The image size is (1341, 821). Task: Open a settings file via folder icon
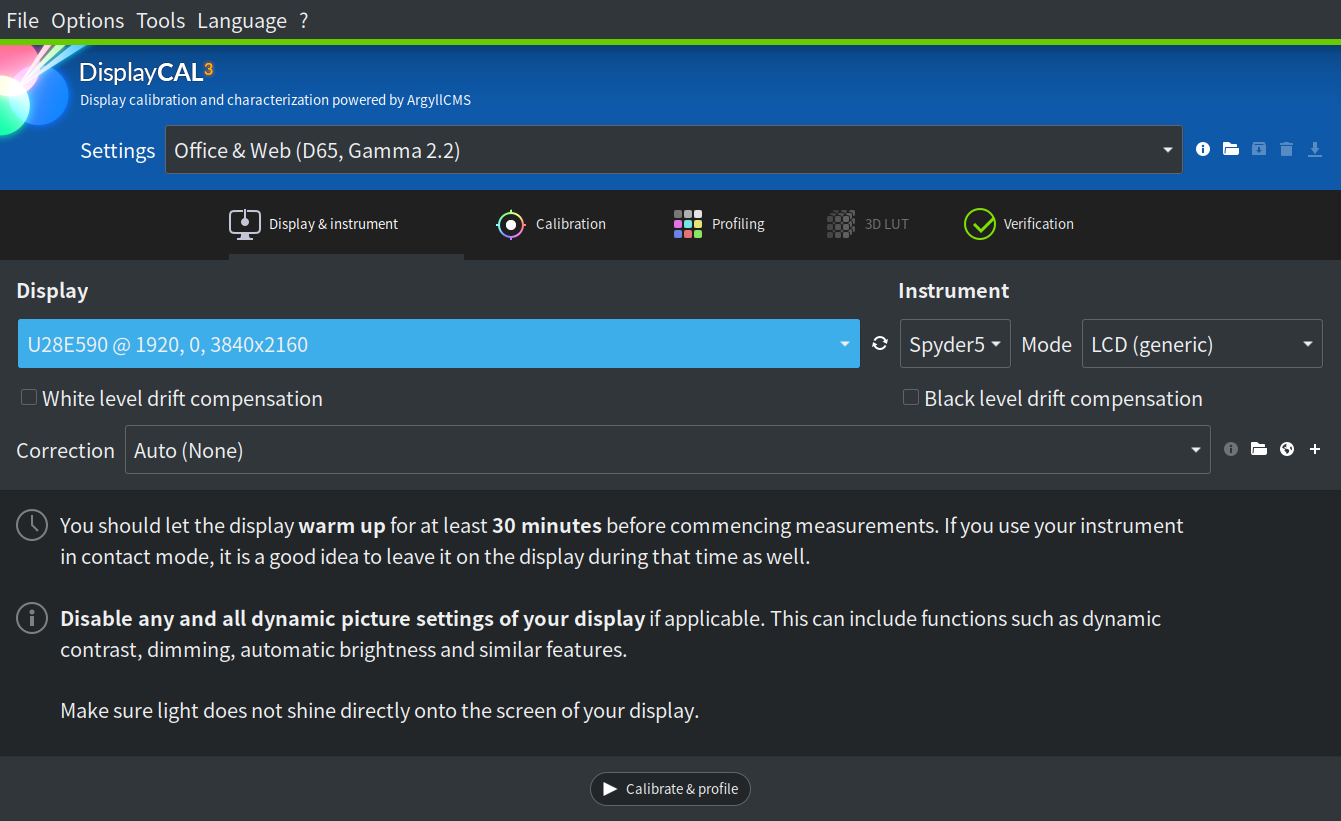1230,148
